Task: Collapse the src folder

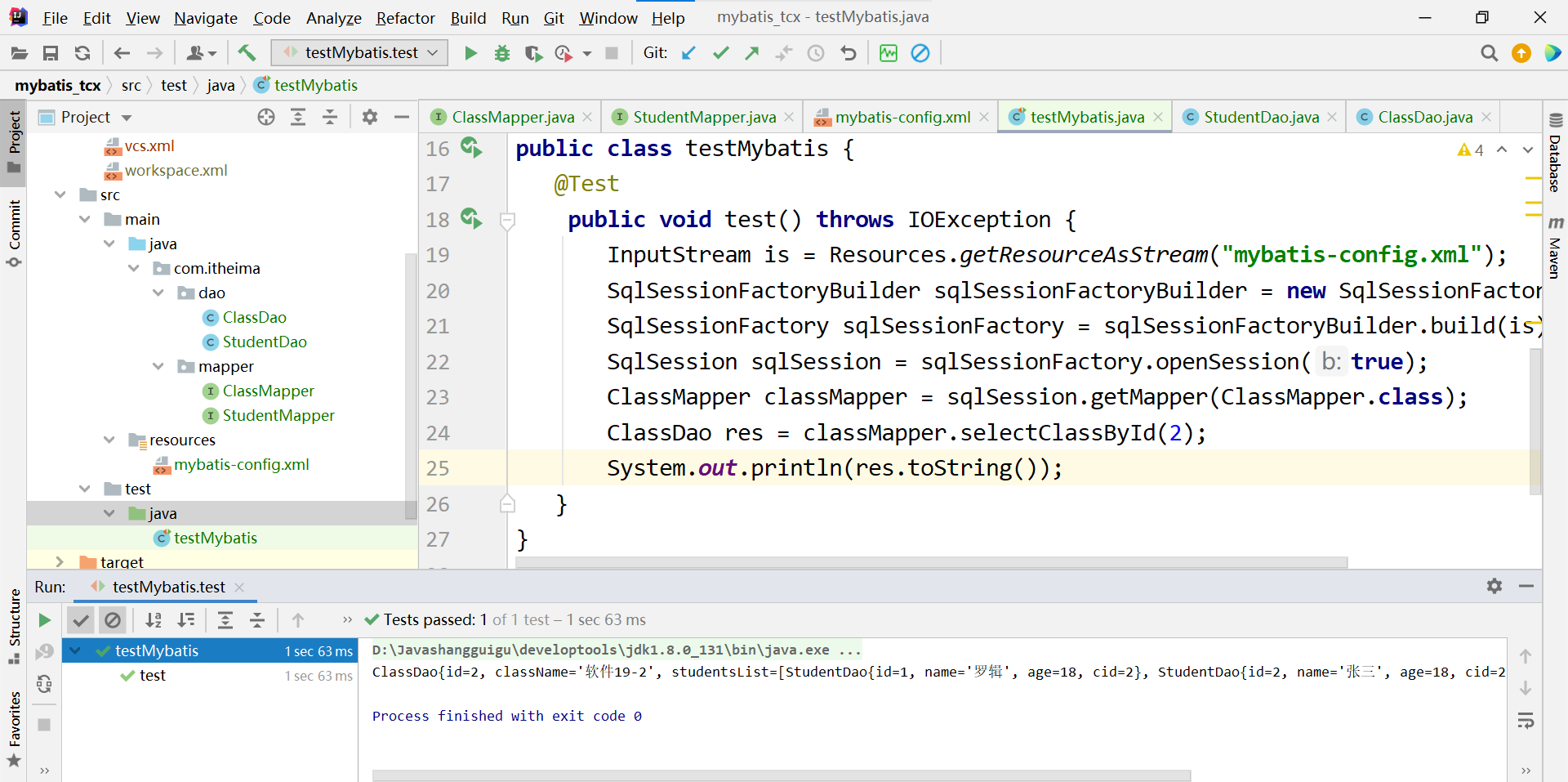Action: (x=60, y=194)
